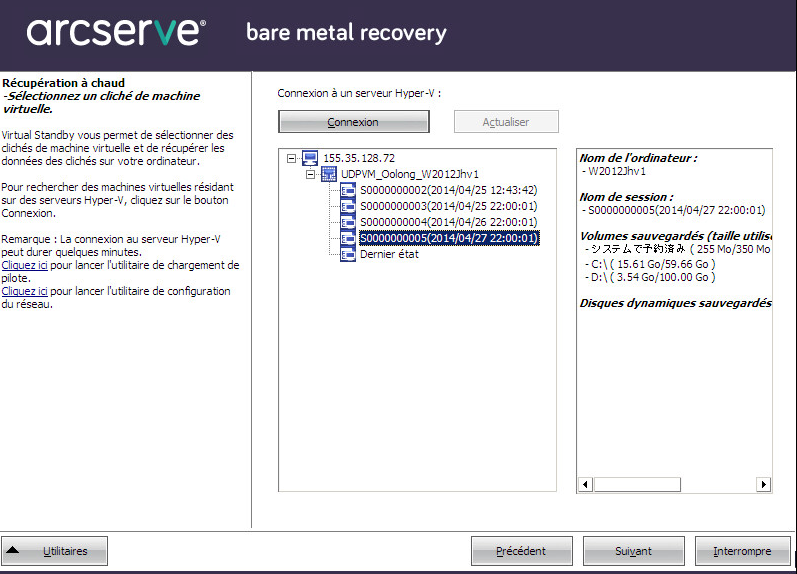
Task: Select UDPVM_Oolong_W2012Jhv1 virtual machine
Action: [410, 174]
